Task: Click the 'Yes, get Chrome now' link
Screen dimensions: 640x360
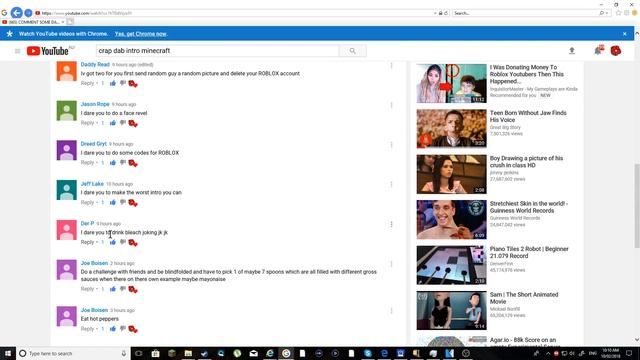Action: tap(140, 34)
